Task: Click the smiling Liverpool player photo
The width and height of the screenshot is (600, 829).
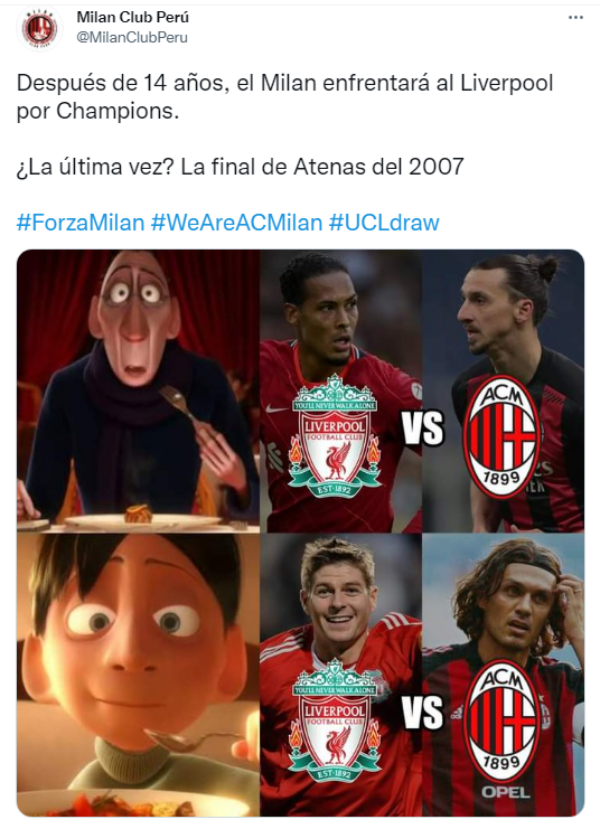Action: (x=341, y=675)
